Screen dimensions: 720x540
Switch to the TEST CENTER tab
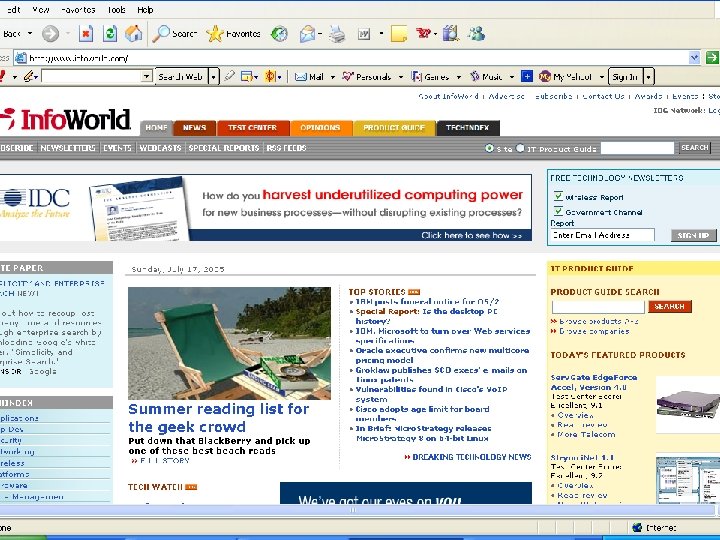[253, 128]
